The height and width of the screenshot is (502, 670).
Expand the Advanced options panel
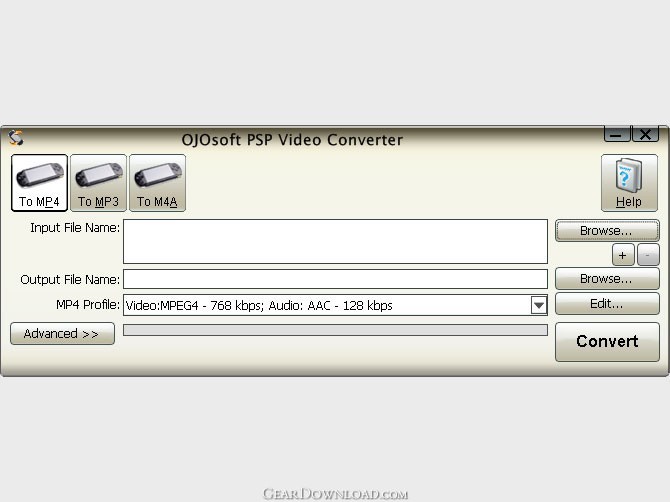click(x=62, y=333)
